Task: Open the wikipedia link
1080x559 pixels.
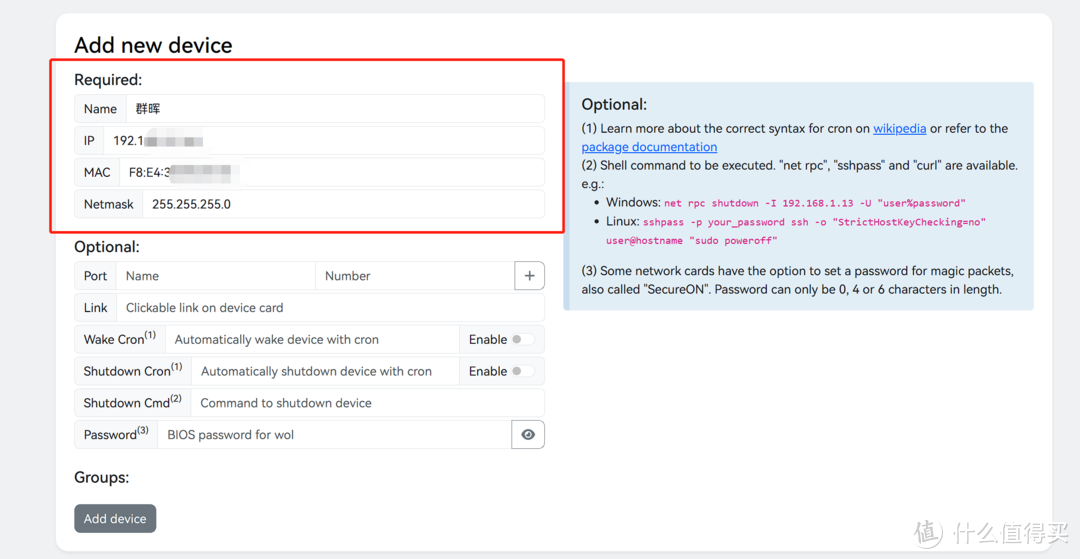Action: click(x=900, y=128)
